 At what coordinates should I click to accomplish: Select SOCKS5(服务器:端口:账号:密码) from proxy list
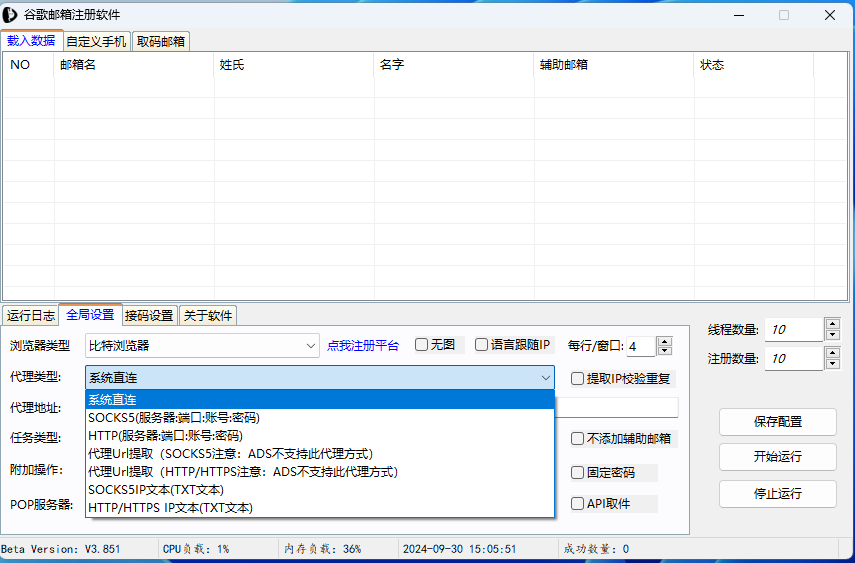pos(174,418)
